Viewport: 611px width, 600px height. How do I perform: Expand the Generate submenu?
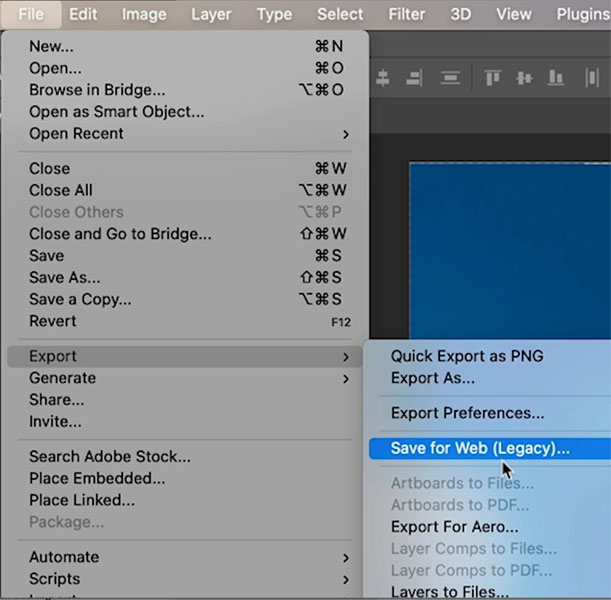185,378
